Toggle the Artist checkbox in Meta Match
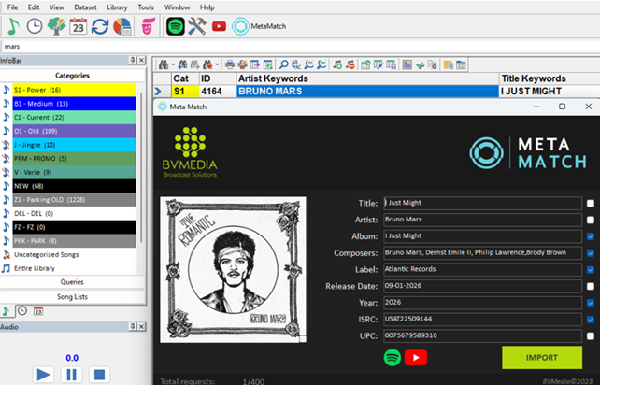The width and height of the screenshot is (642, 412). (x=590, y=220)
